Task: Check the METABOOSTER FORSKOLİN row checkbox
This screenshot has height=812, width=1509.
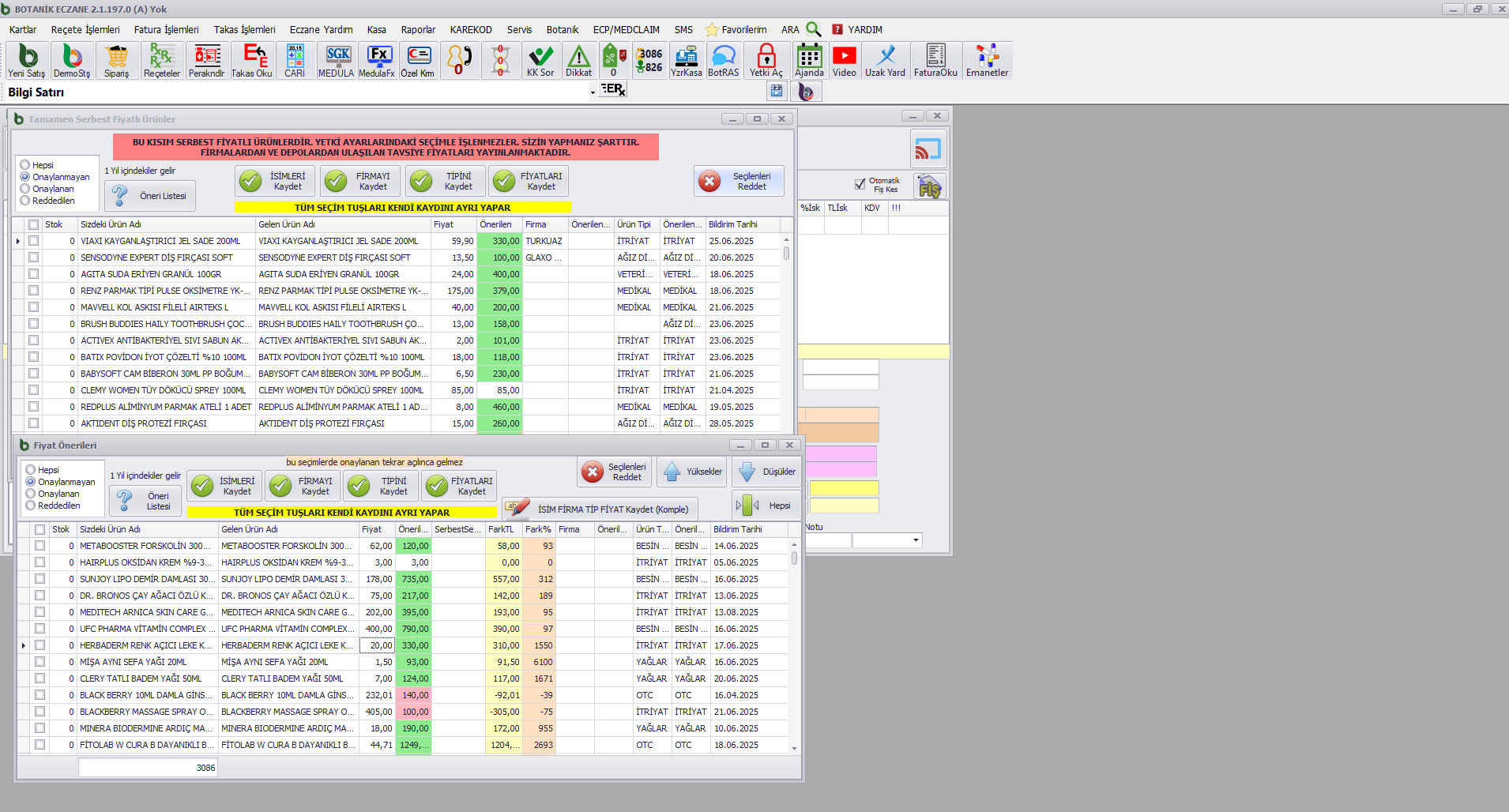Action: tap(40, 546)
